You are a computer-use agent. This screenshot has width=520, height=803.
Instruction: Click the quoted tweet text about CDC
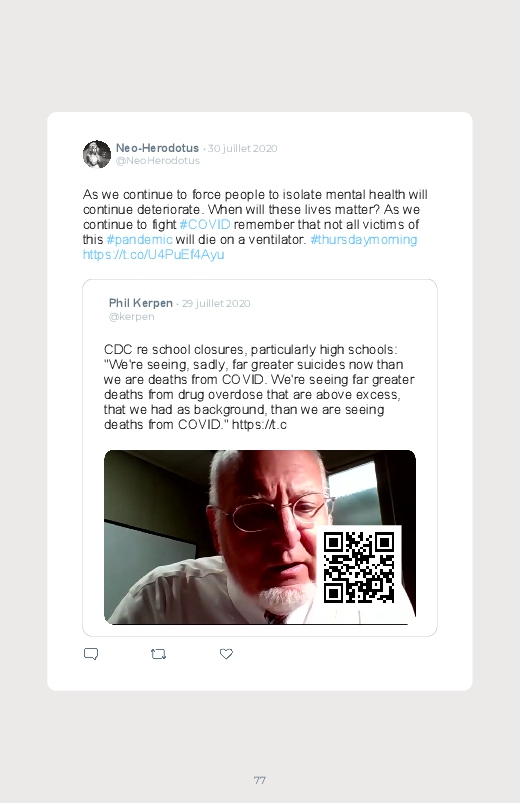(x=259, y=387)
